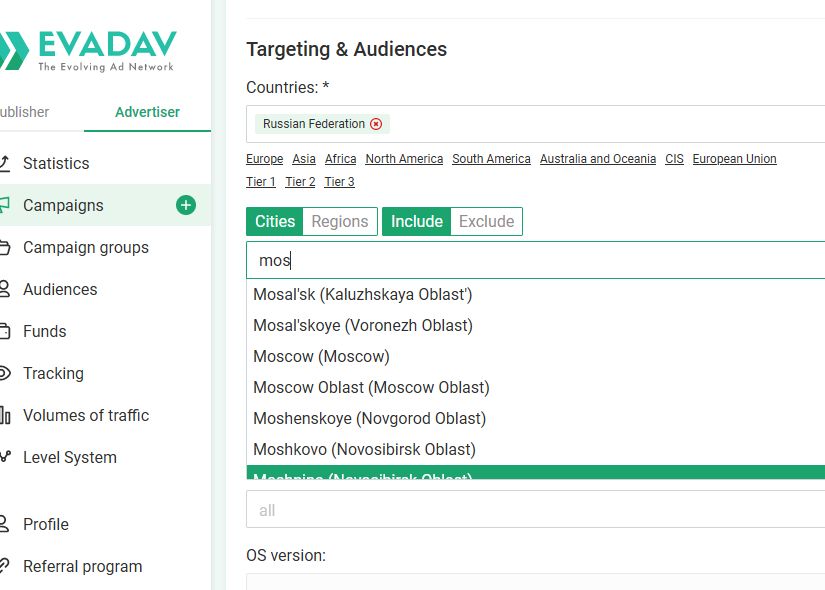Open Campaign groups in the sidebar
This screenshot has height=590, width=825.
[x=85, y=247]
